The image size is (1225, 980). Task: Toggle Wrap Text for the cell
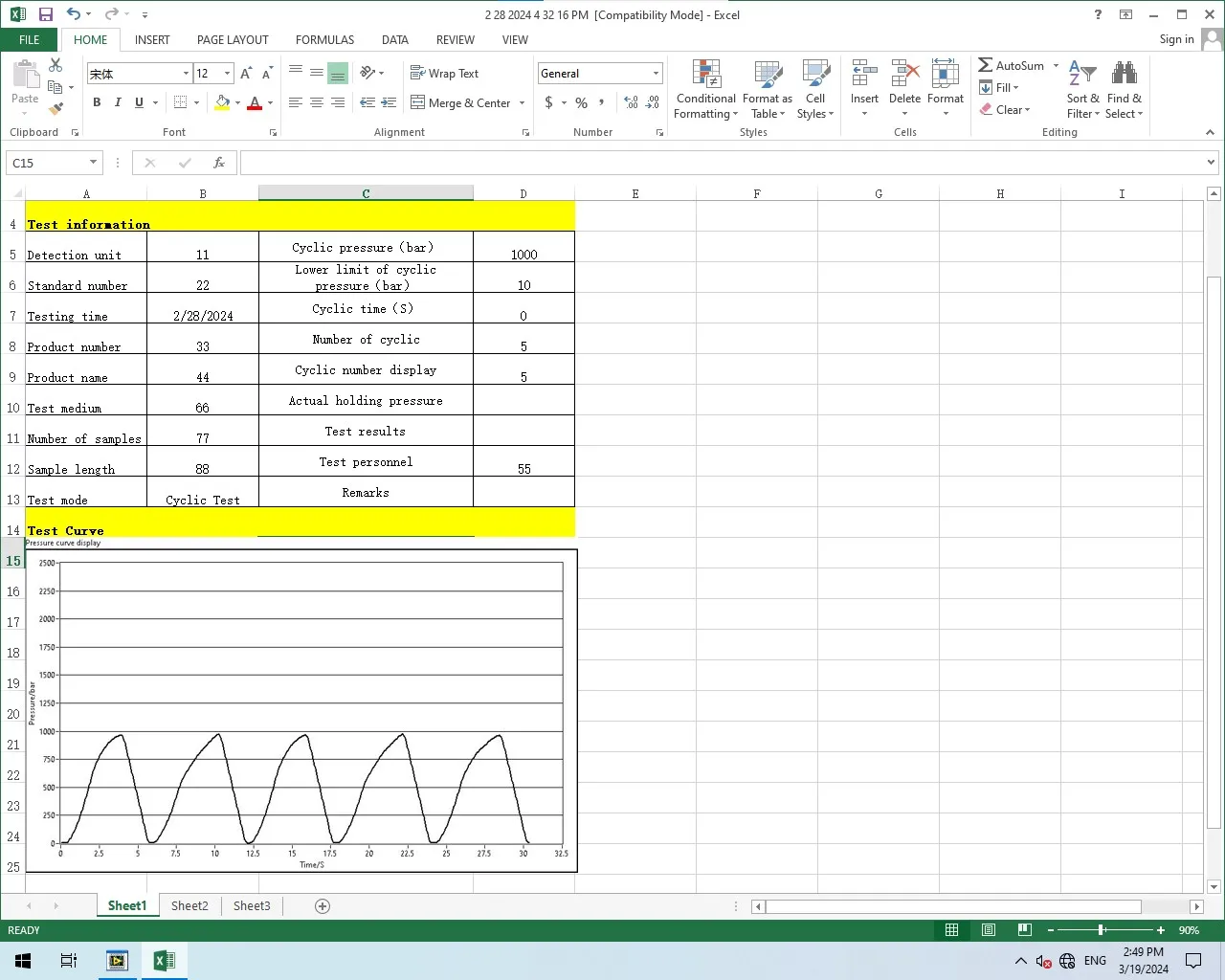[x=444, y=74]
